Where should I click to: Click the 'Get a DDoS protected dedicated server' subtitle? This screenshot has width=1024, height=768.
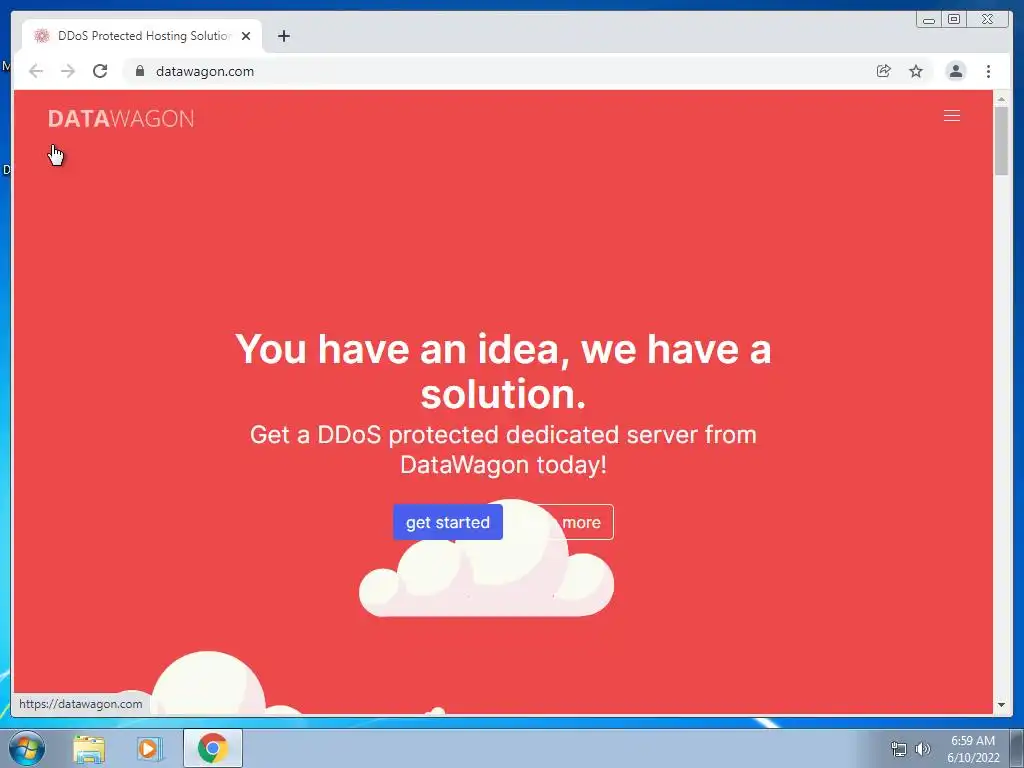click(503, 449)
